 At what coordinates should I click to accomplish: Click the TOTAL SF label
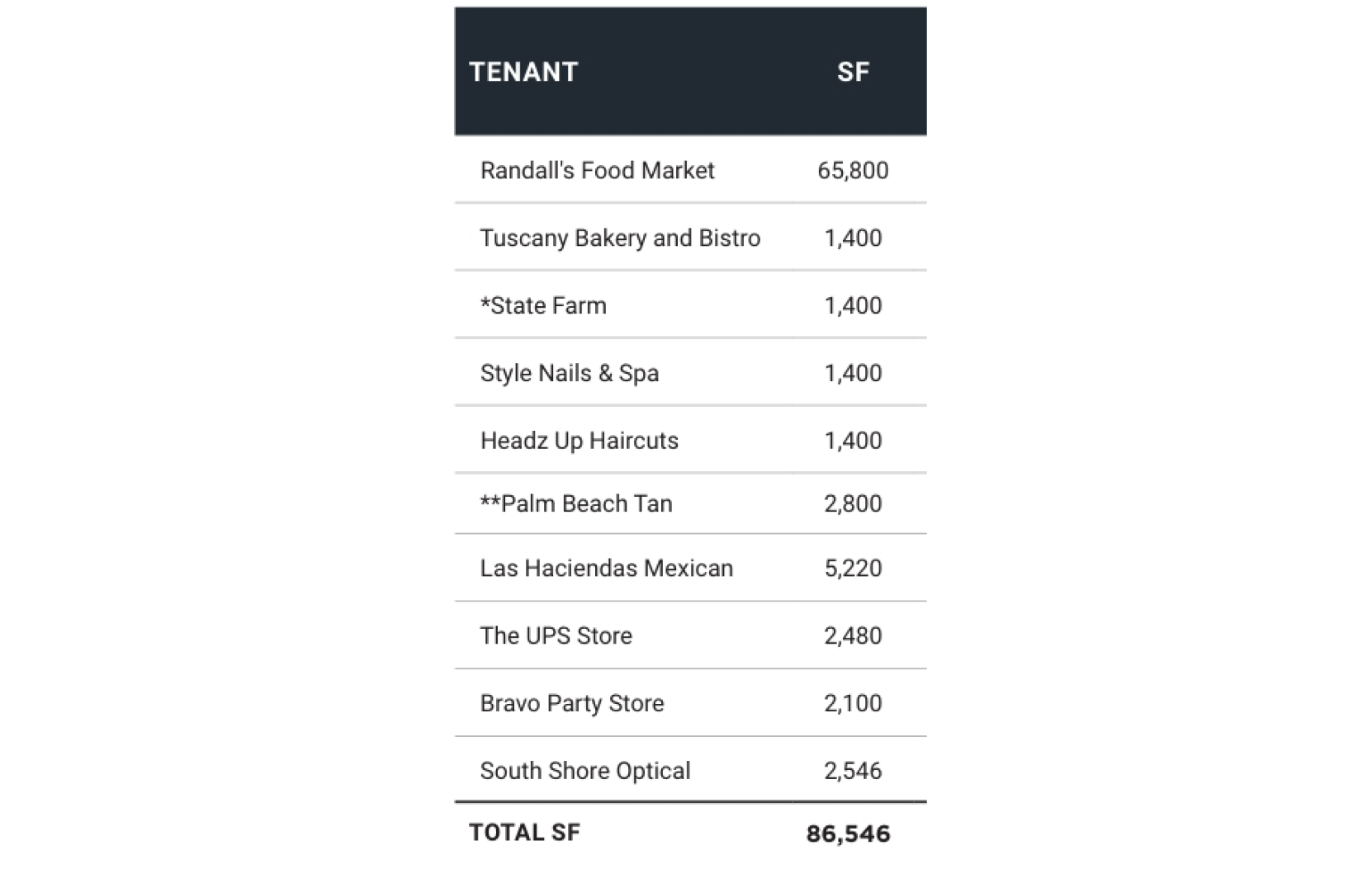[x=524, y=833]
